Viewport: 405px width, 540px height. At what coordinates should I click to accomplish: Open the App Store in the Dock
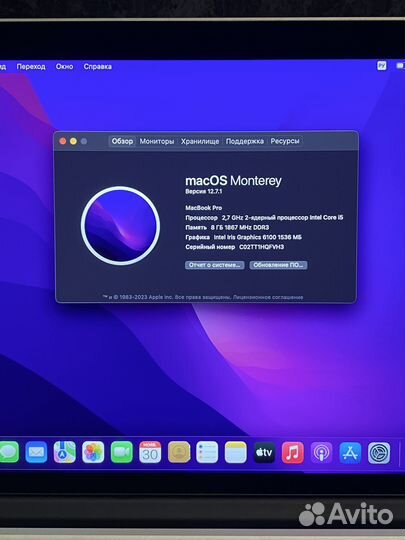click(350, 453)
